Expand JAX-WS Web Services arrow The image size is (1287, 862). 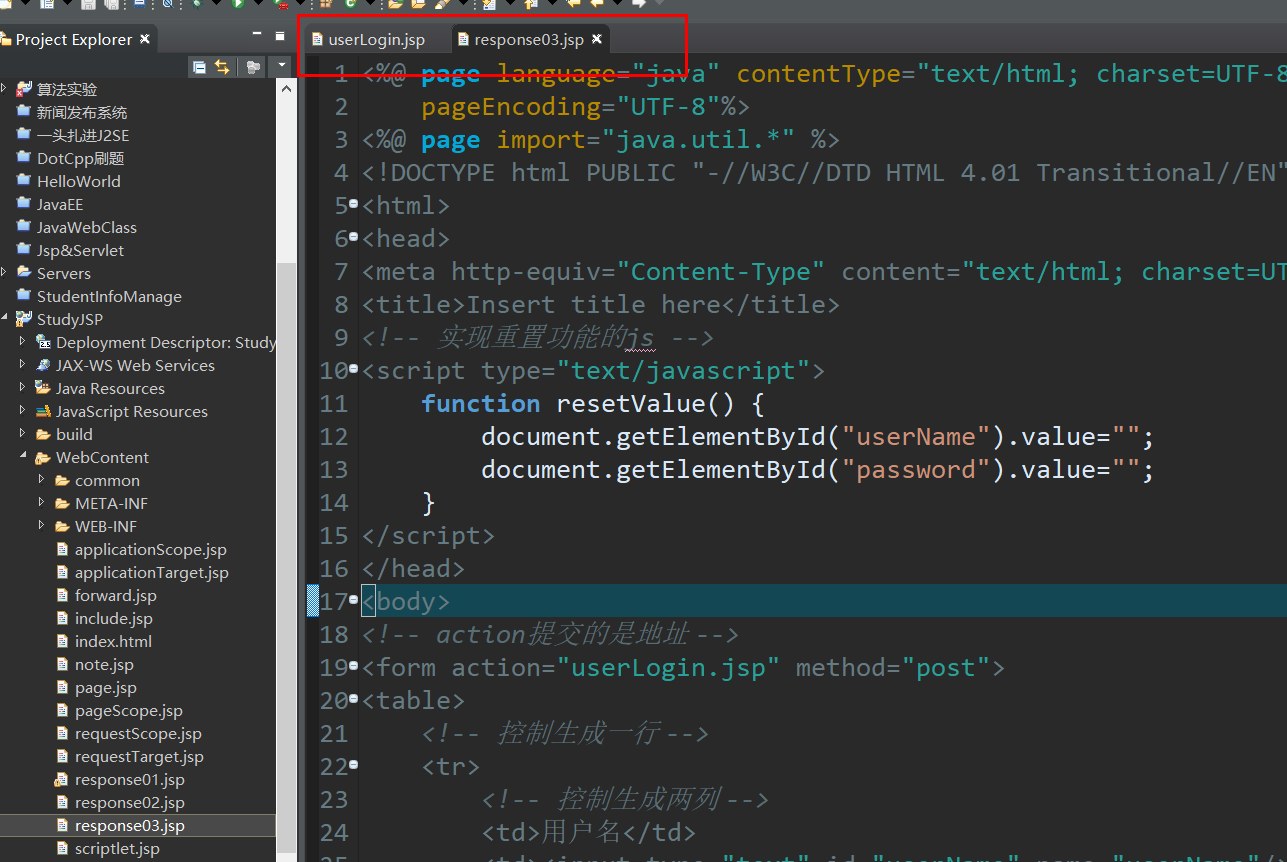(x=23, y=365)
